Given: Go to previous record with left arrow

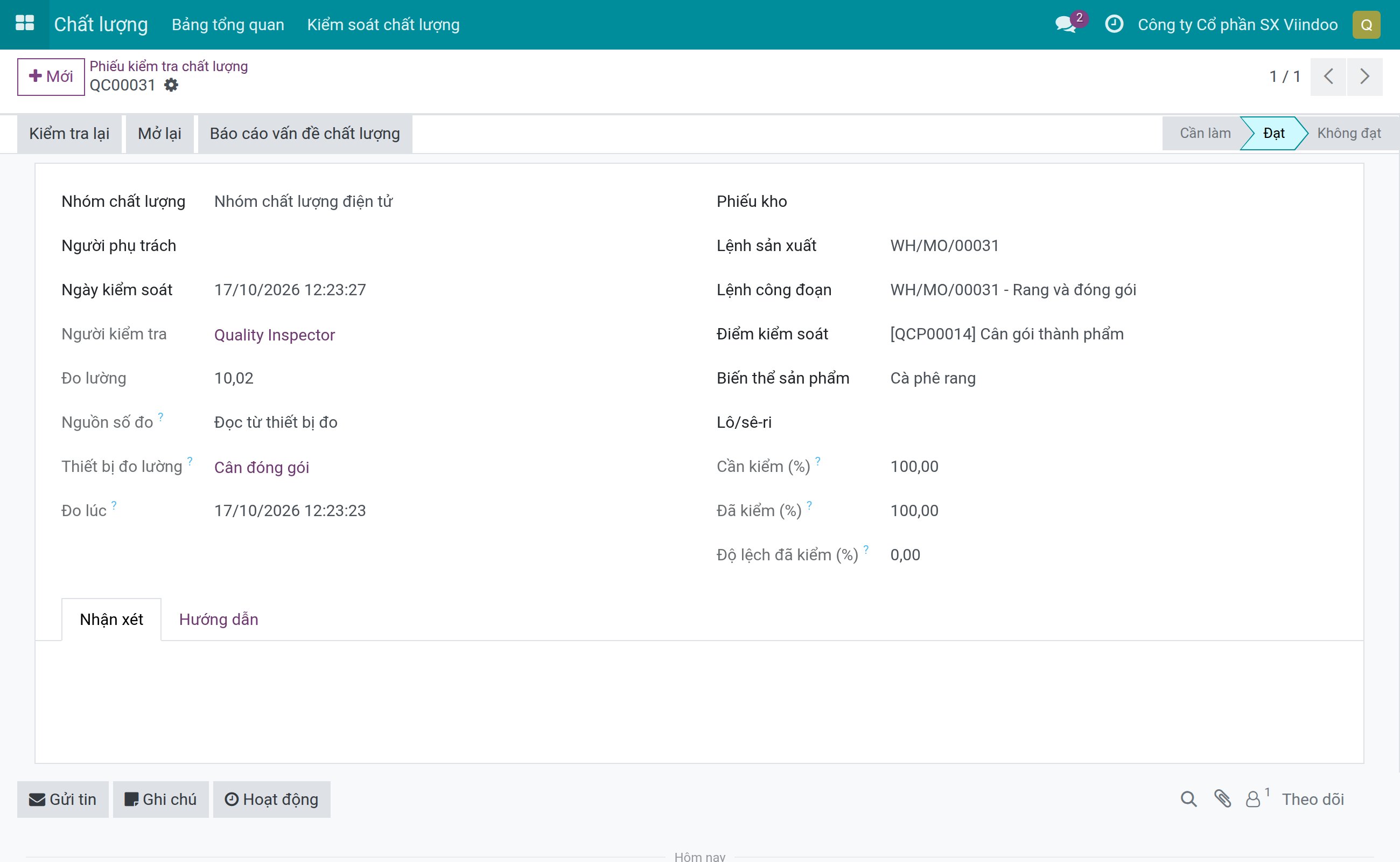Looking at the screenshot, I should click(1328, 77).
